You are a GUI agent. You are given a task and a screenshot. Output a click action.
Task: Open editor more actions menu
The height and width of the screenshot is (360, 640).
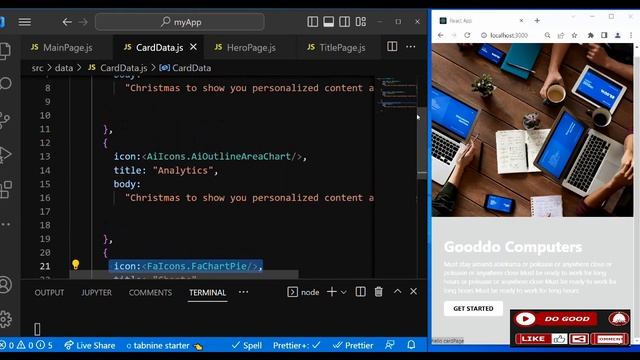(x=411, y=47)
